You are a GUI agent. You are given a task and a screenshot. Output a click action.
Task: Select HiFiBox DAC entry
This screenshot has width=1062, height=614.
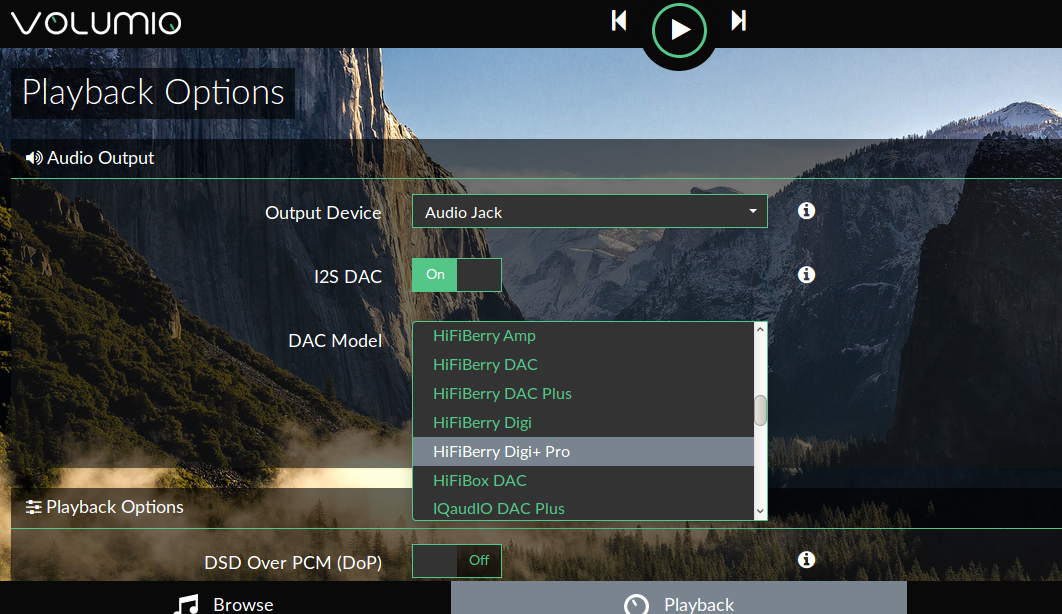(x=583, y=481)
